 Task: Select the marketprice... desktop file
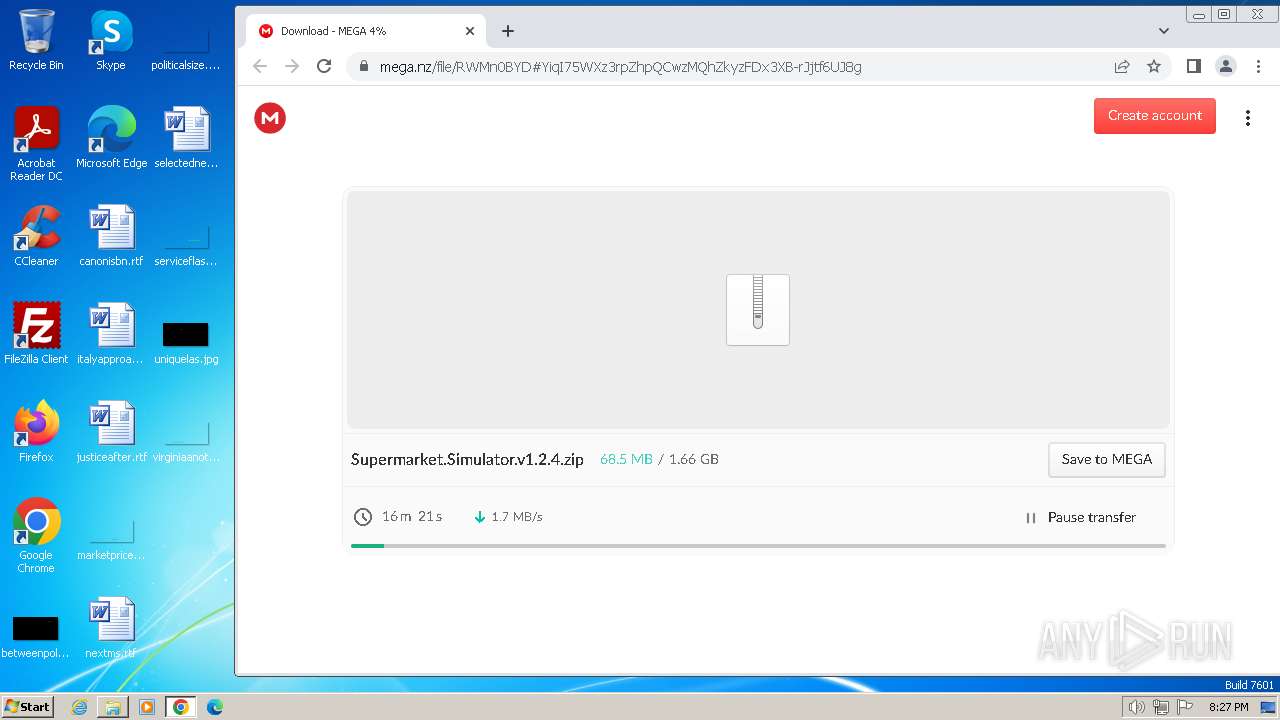point(111,539)
